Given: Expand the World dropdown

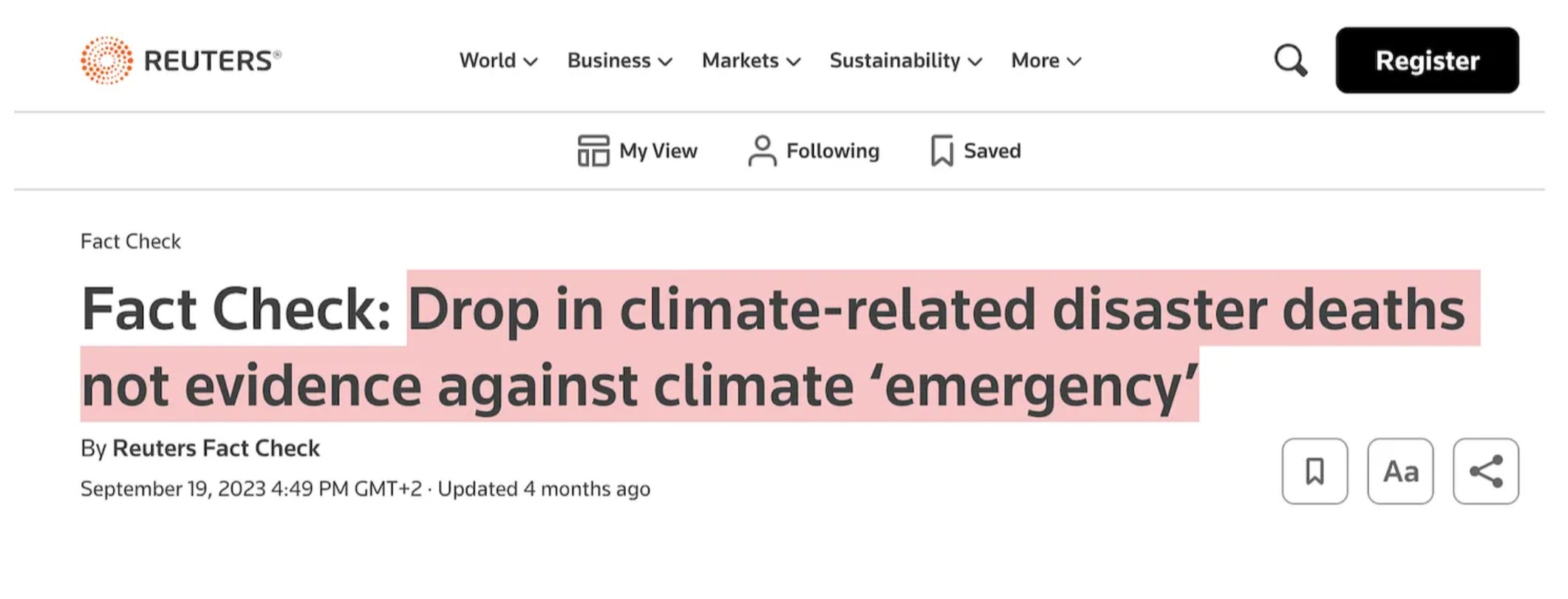Looking at the screenshot, I should click(x=531, y=62).
